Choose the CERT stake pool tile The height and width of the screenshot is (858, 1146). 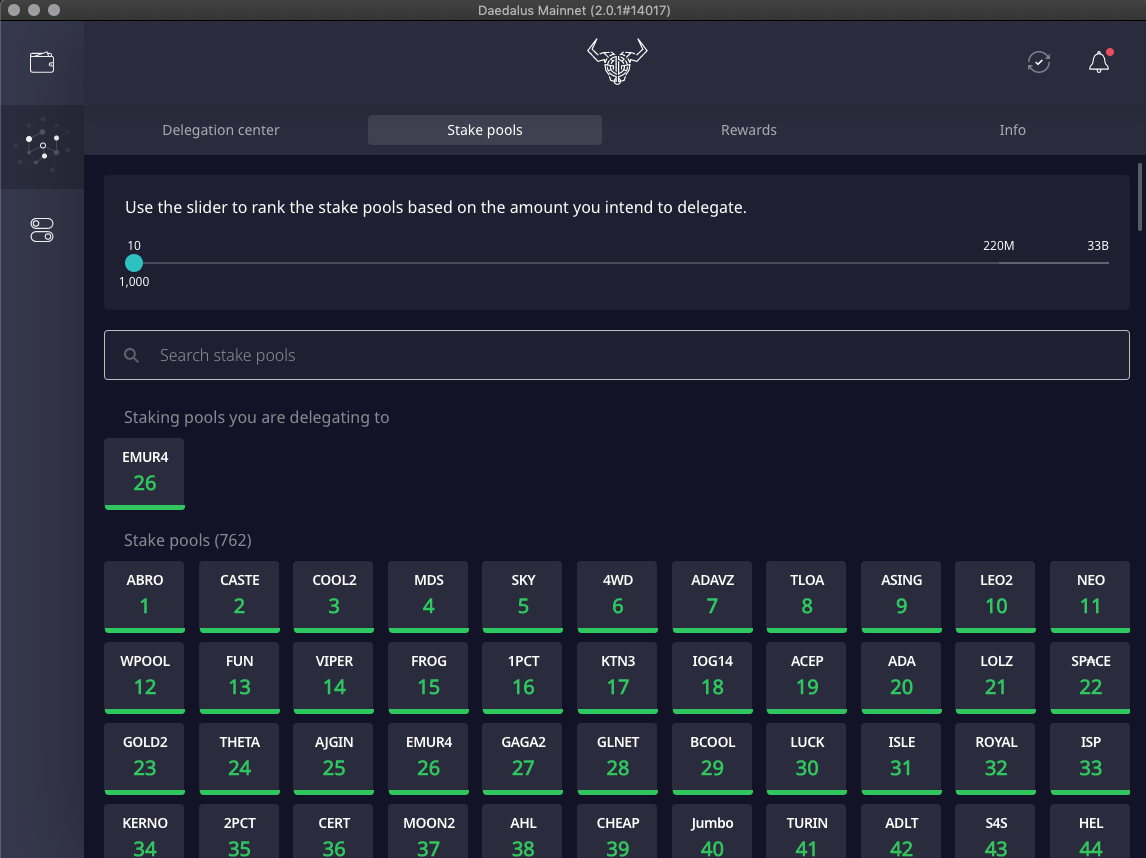click(x=334, y=832)
